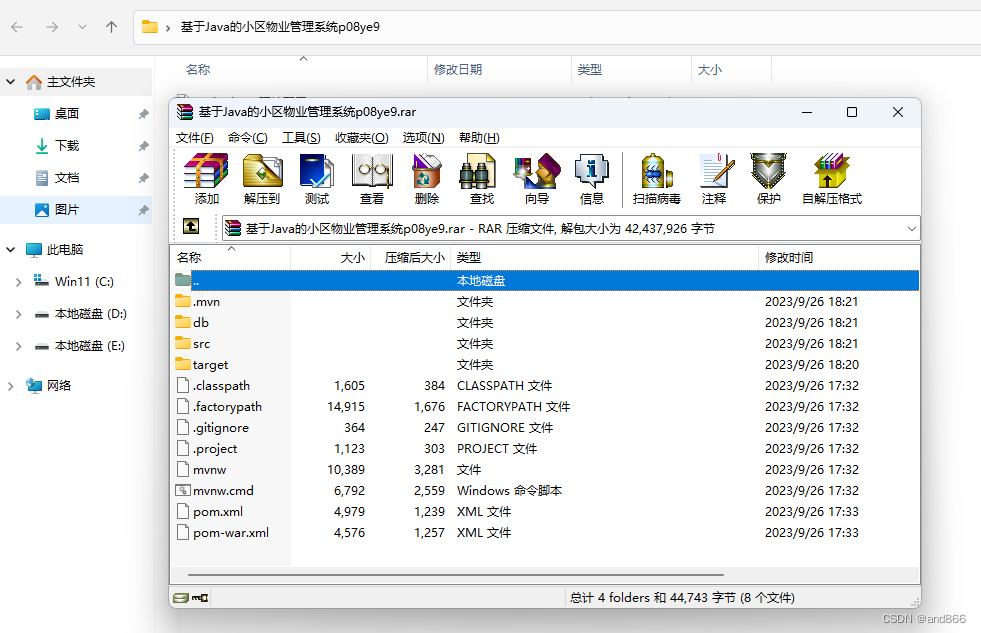Select the mvnw.cmd file
The height and width of the screenshot is (633, 981).
[x=545, y=491]
